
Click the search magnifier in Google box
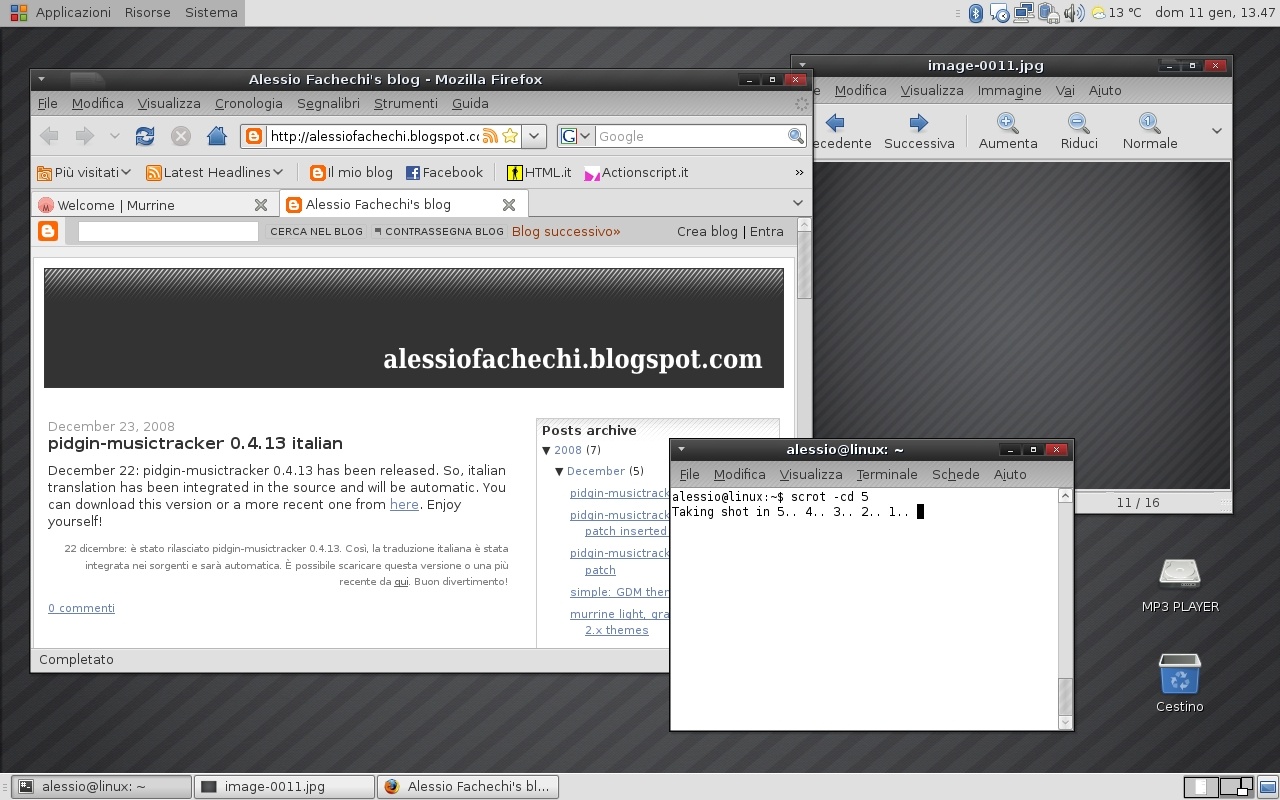click(795, 136)
